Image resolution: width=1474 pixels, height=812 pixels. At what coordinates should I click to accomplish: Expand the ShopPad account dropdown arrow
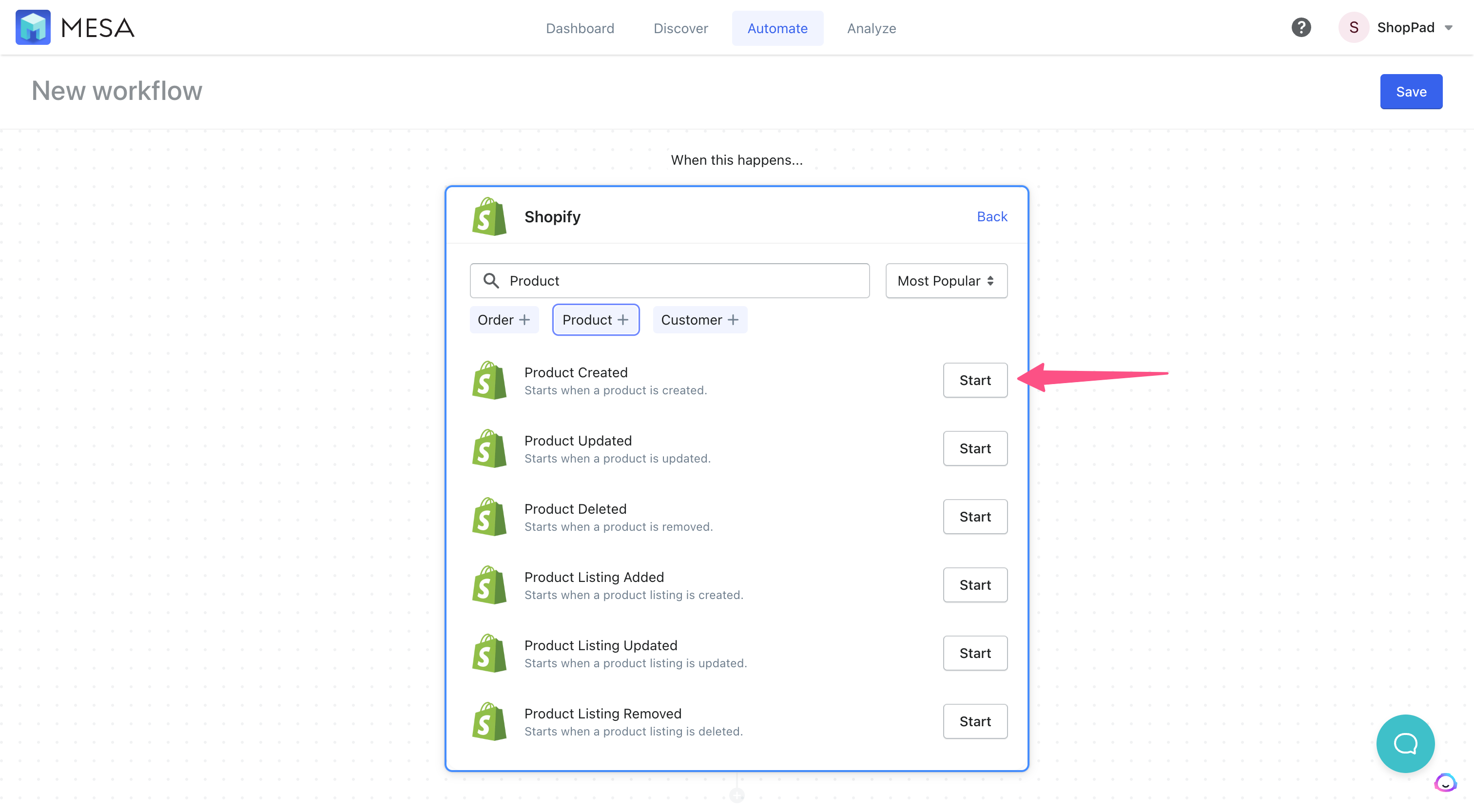click(1448, 28)
